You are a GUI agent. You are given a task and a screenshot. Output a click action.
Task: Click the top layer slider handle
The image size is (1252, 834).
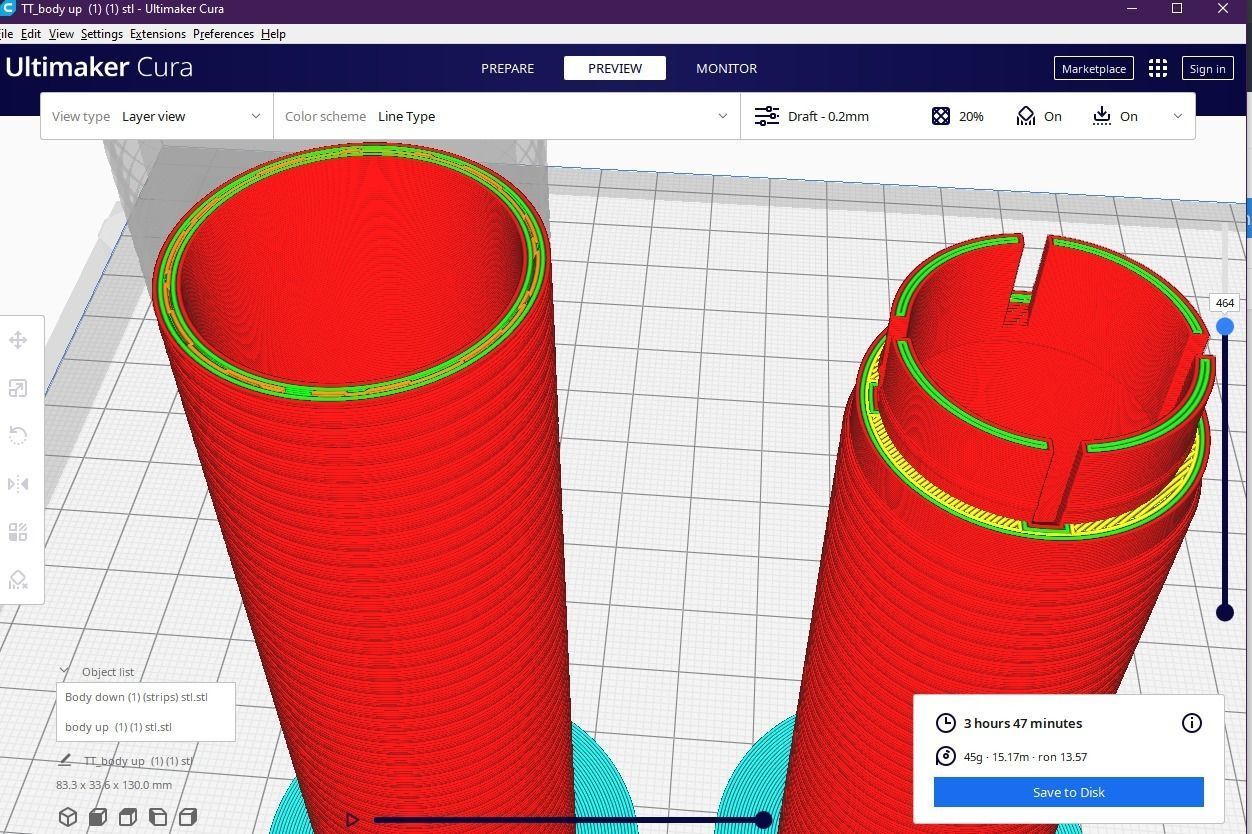click(1225, 327)
